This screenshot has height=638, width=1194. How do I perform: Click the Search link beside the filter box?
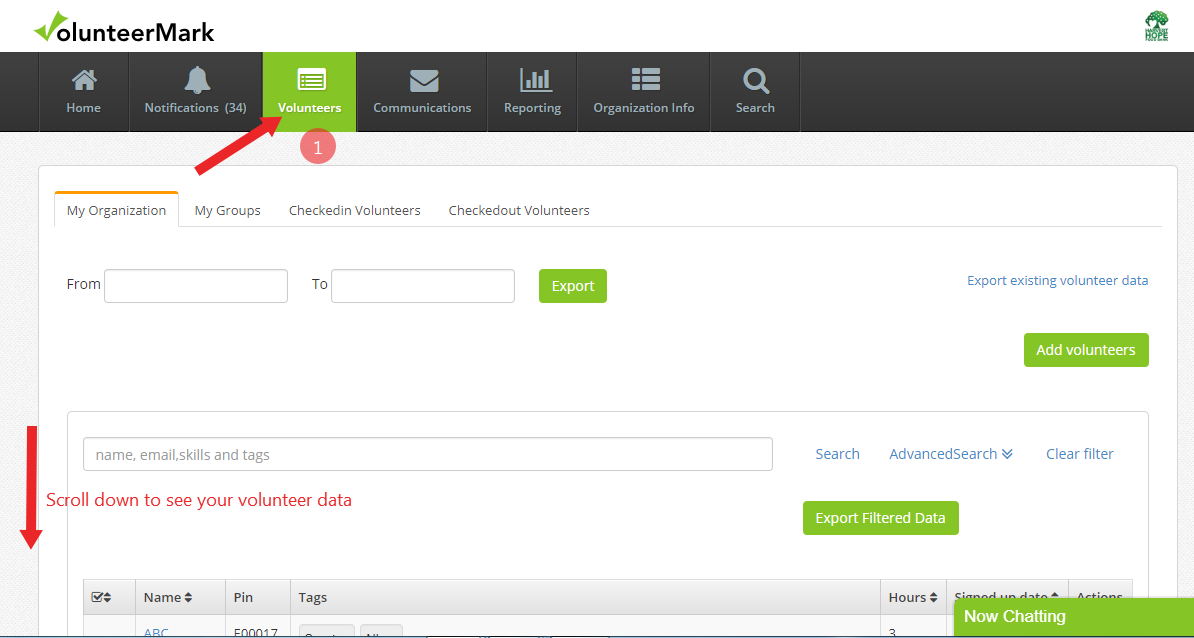point(838,454)
